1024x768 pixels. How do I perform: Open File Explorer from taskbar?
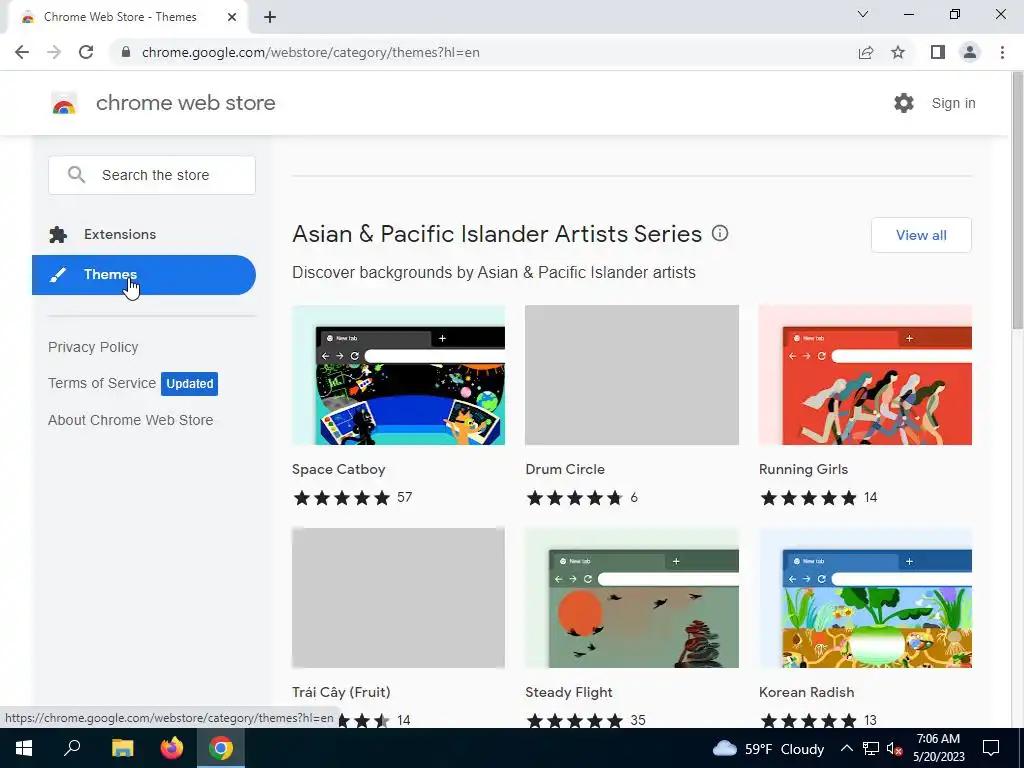pos(122,748)
